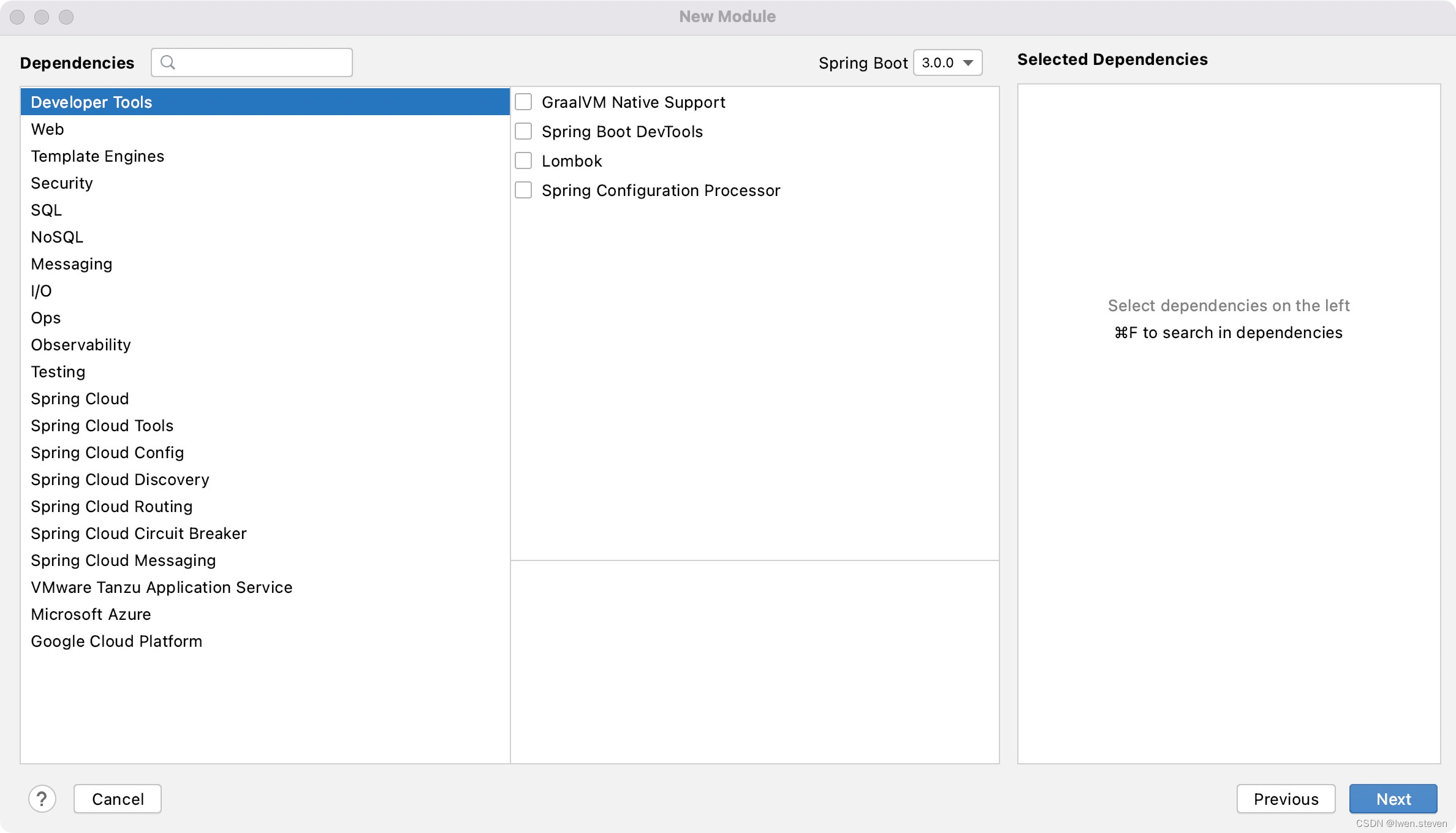Choose the Template Engines category
1456x833 pixels.
(x=265, y=156)
